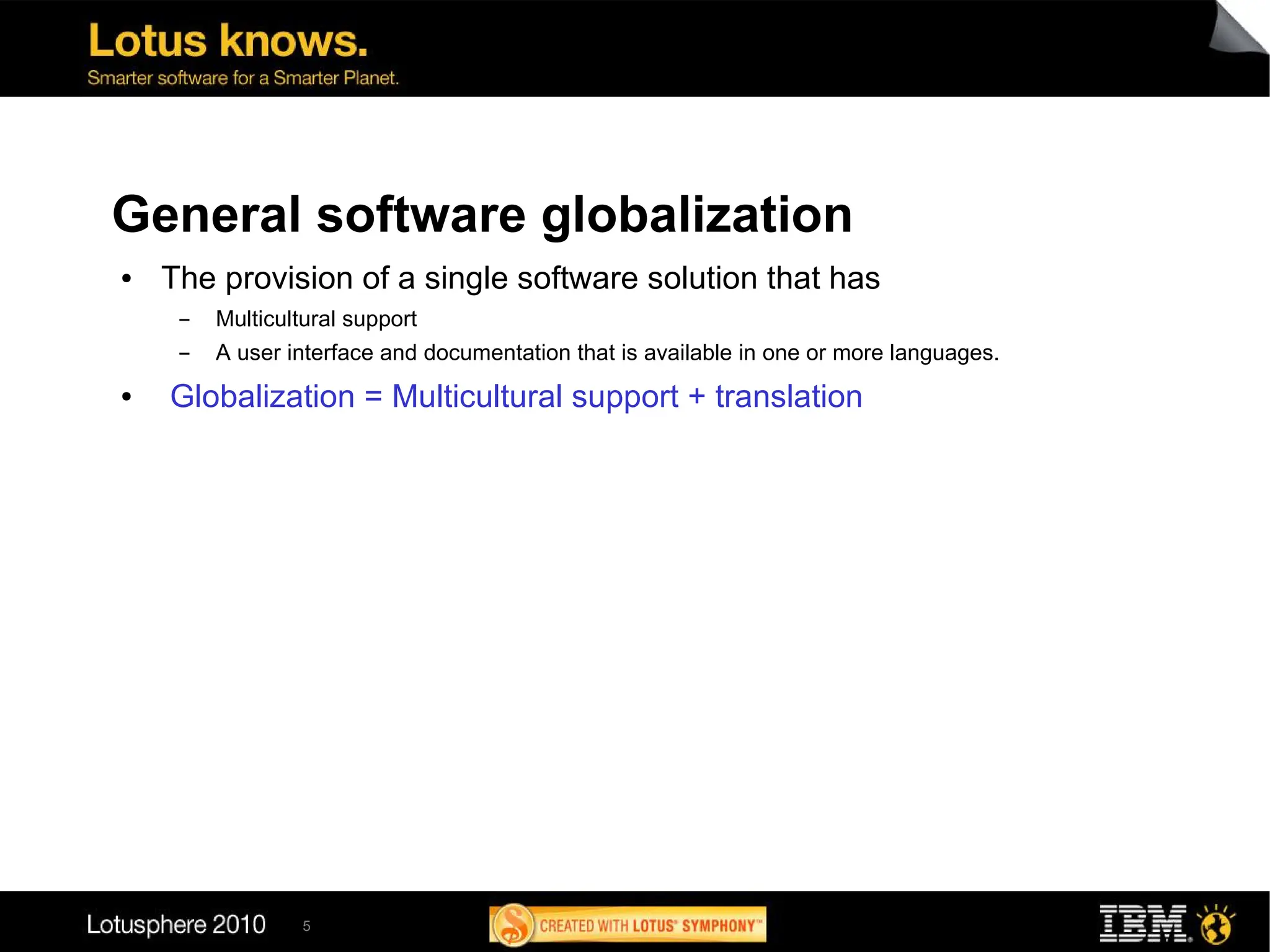1270x952 pixels.
Task: Click the 'A user interface and documentation' line
Action: coord(607,353)
